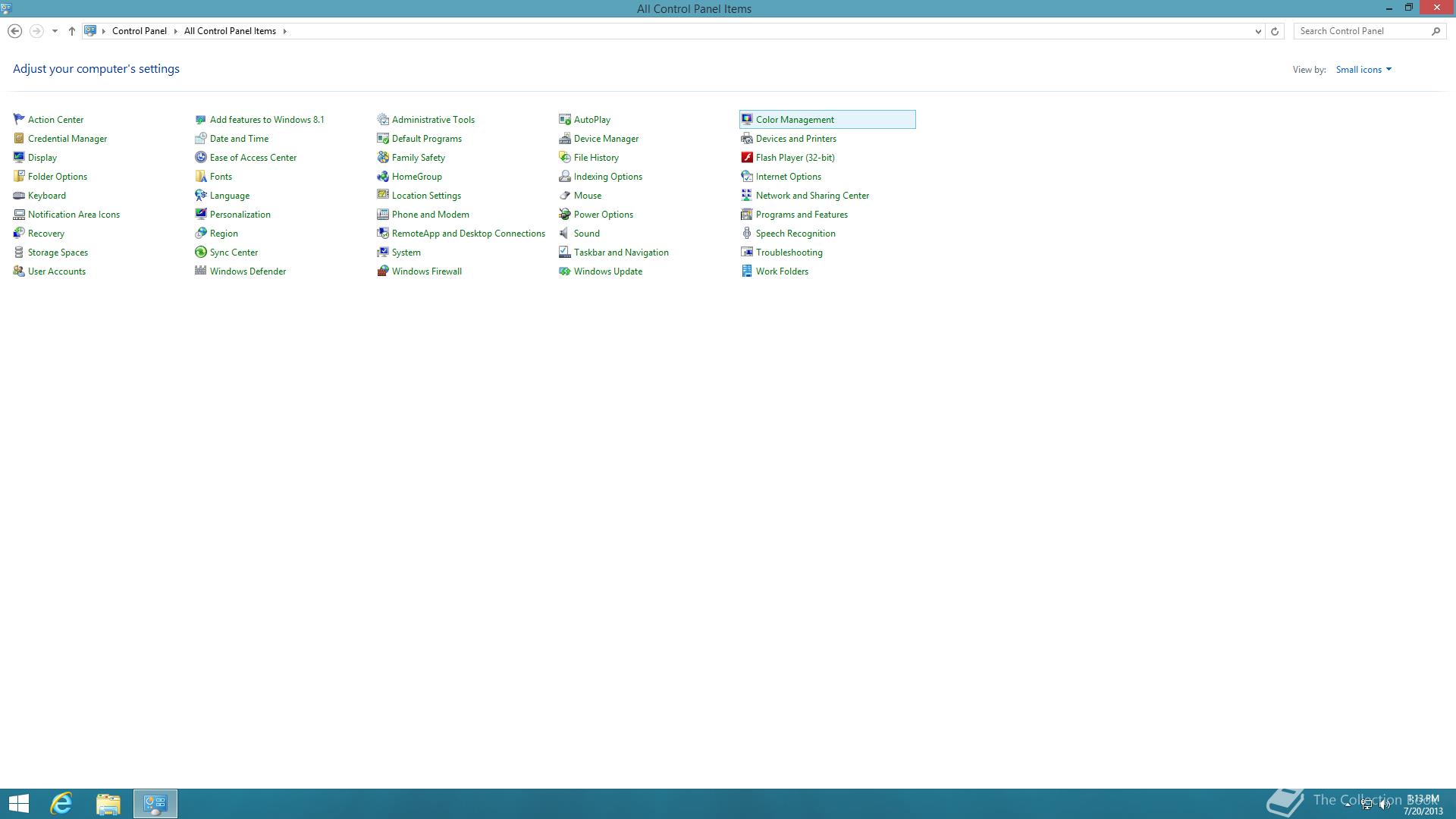This screenshot has width=1456, height=819.
Task: Open the Notification Area Icons link
Action: click(x=74, y=215)
